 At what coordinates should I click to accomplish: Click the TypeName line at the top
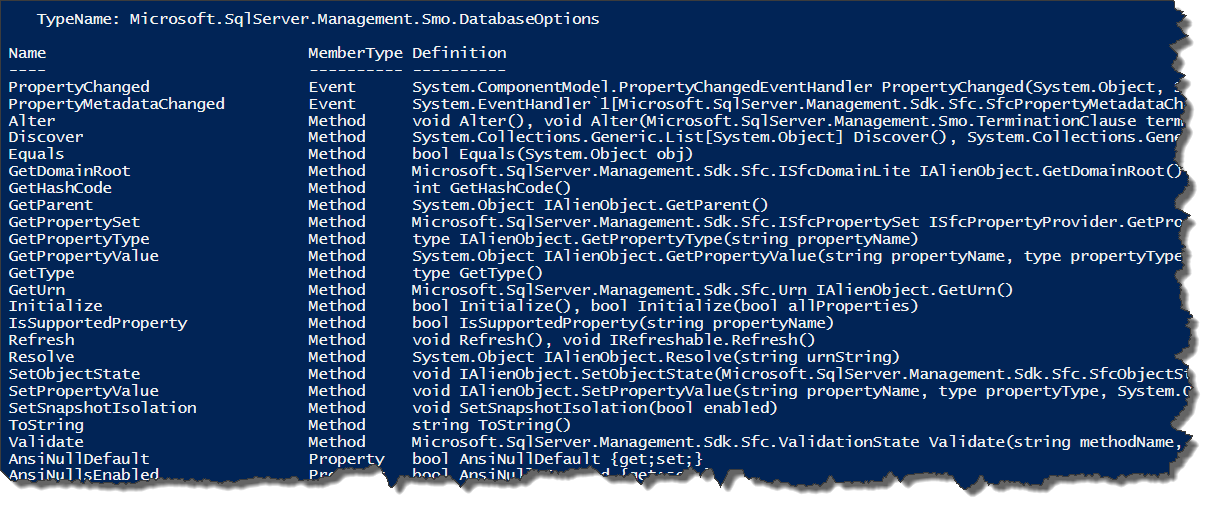point(319,19)
